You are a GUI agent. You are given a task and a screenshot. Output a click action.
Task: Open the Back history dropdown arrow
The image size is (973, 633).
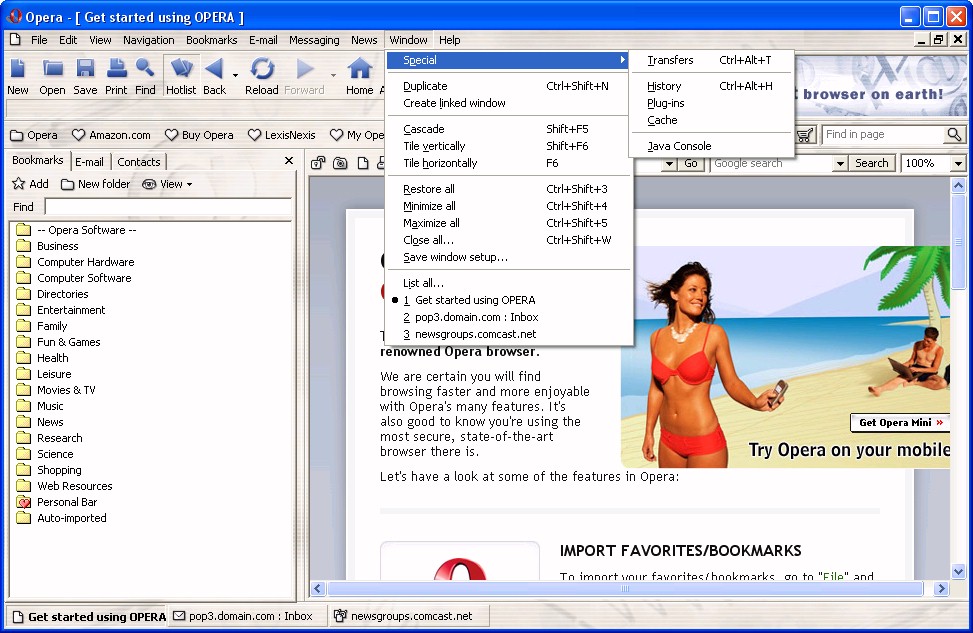[x=235, y=76]
